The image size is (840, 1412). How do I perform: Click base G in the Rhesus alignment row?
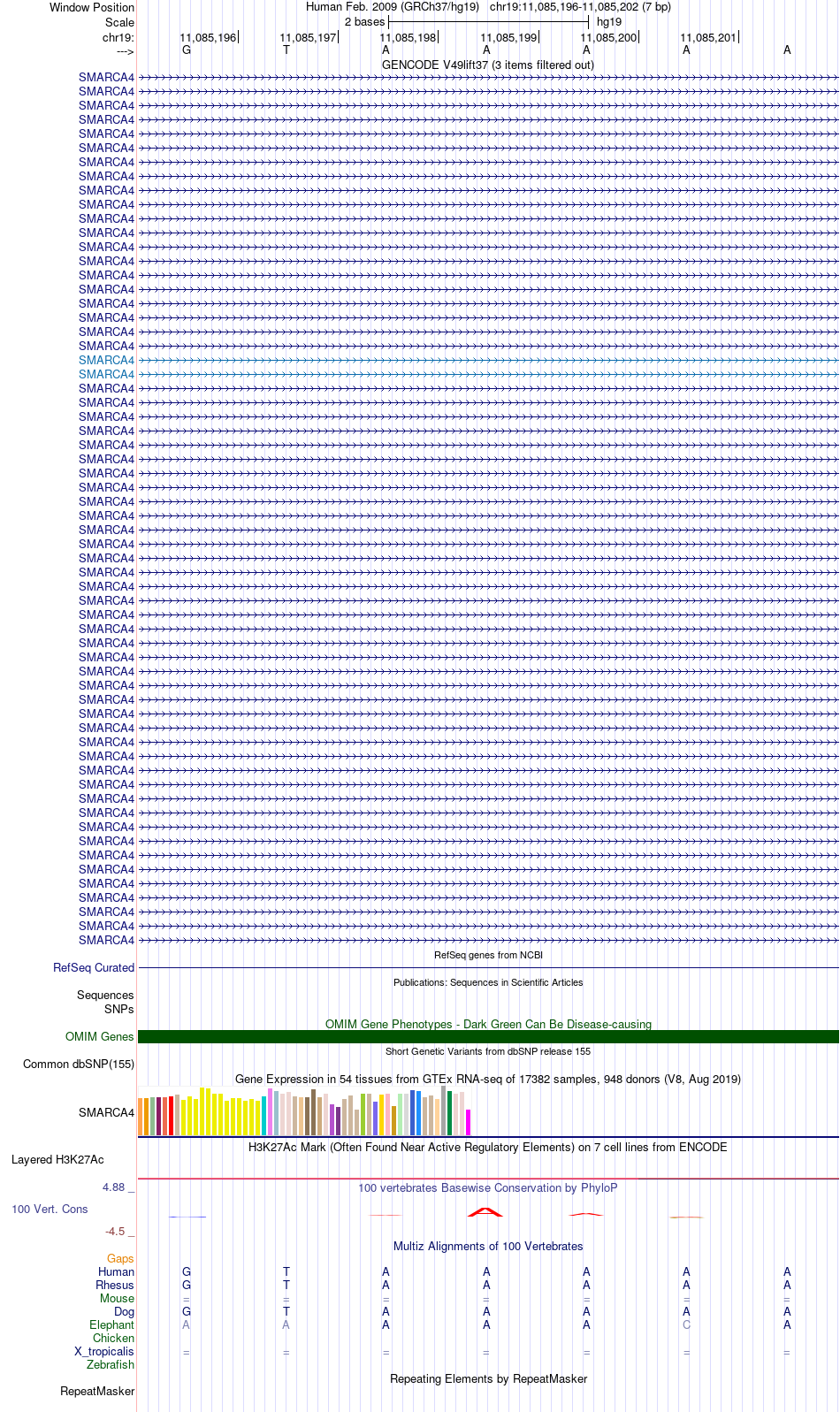pyautogui.click(x=187, y=1286)
